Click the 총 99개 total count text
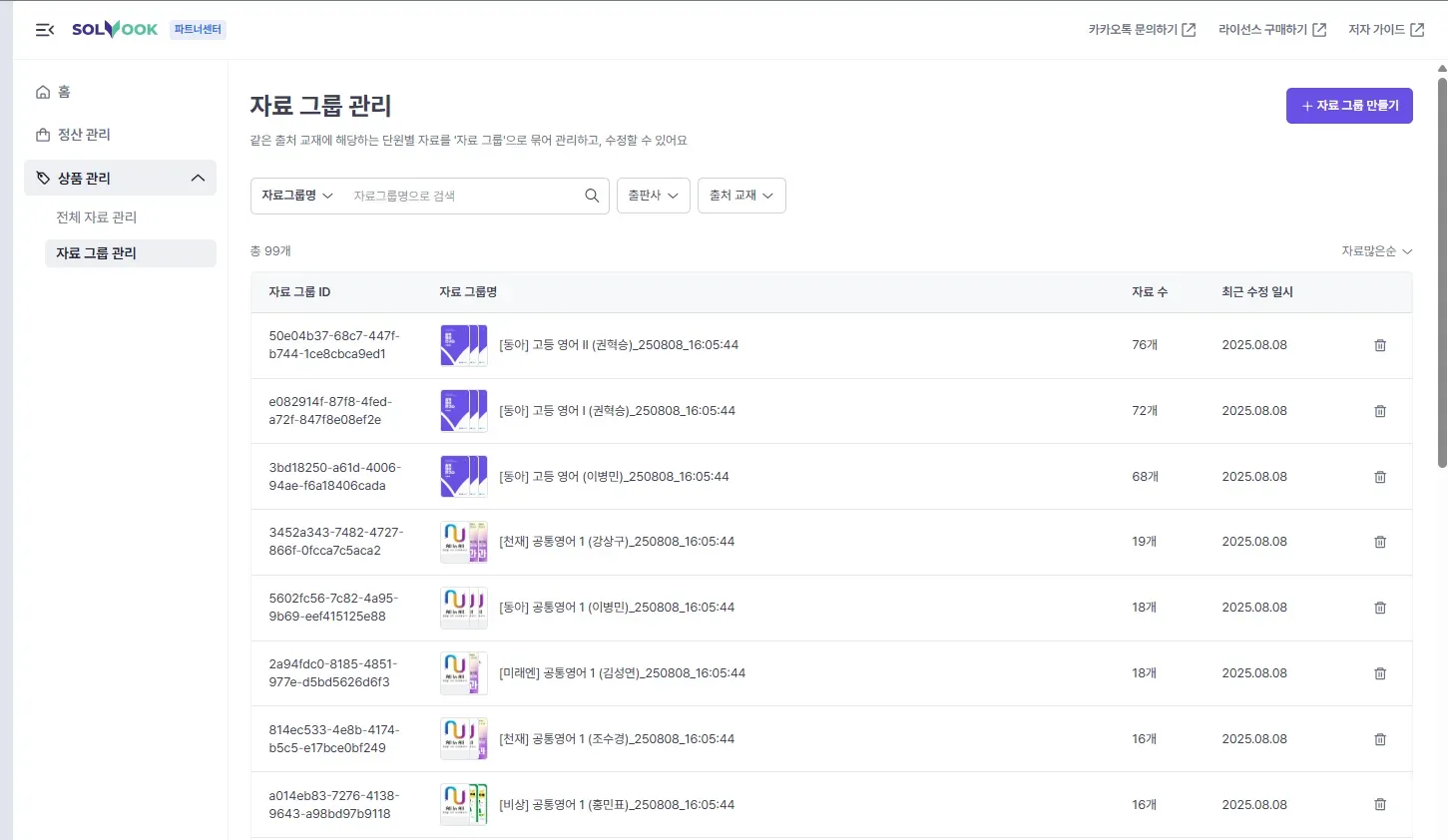Image resolution: width=1448 pixels, height=840 pixels. (x=270, y=251)
